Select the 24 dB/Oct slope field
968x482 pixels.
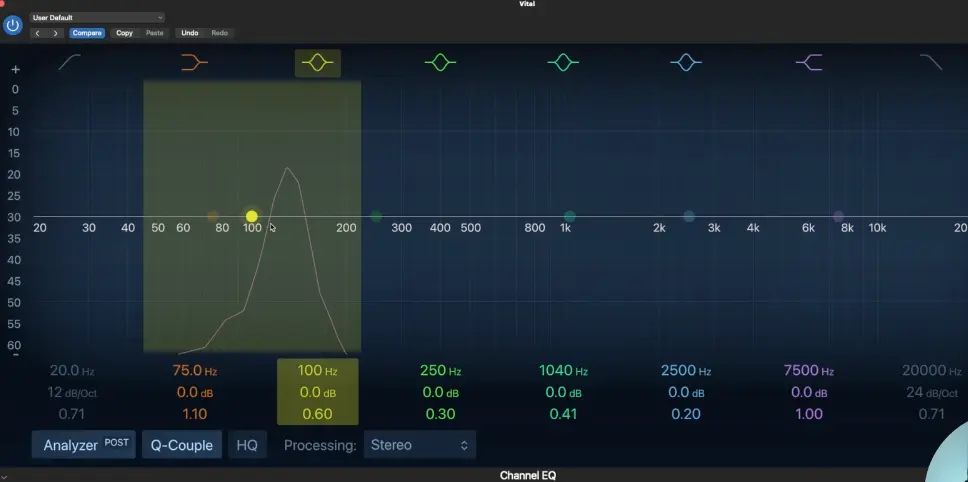[932, 393]
